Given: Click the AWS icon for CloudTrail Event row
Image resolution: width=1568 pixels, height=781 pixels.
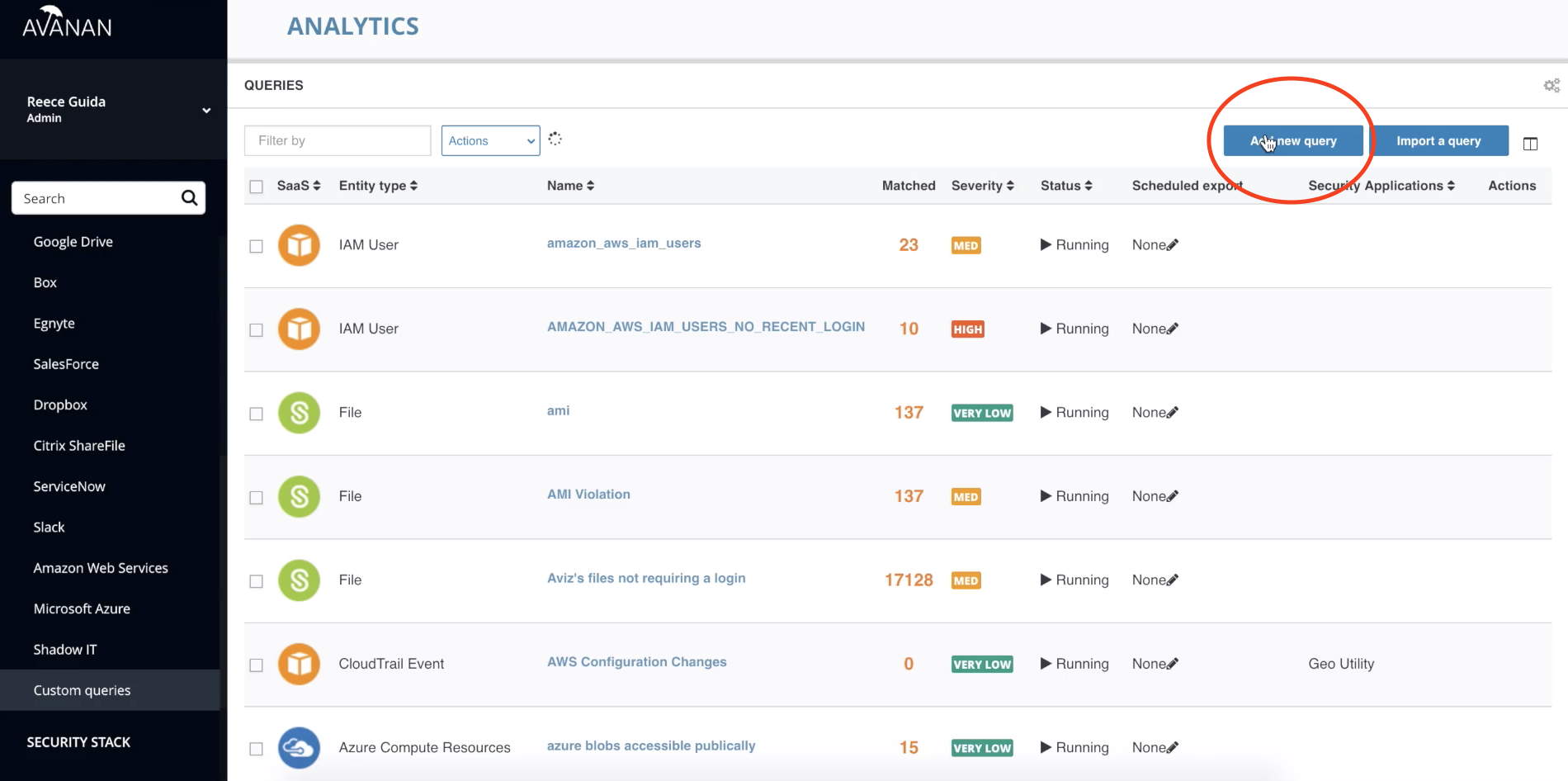Looking at the screenshot, I should click(x=299, y=664).
